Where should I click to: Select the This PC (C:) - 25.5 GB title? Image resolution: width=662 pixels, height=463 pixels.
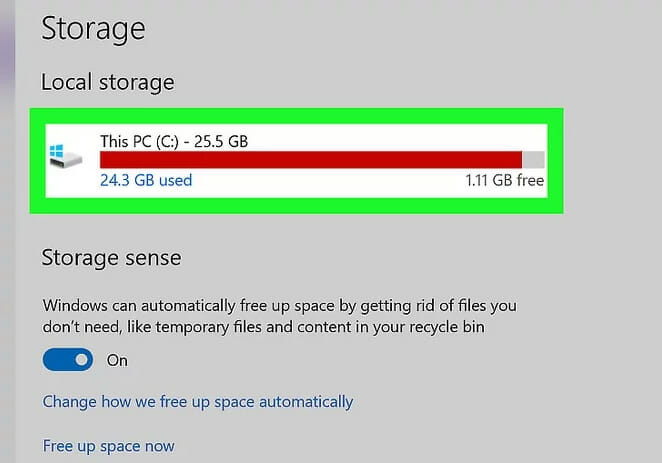(174, 141)
